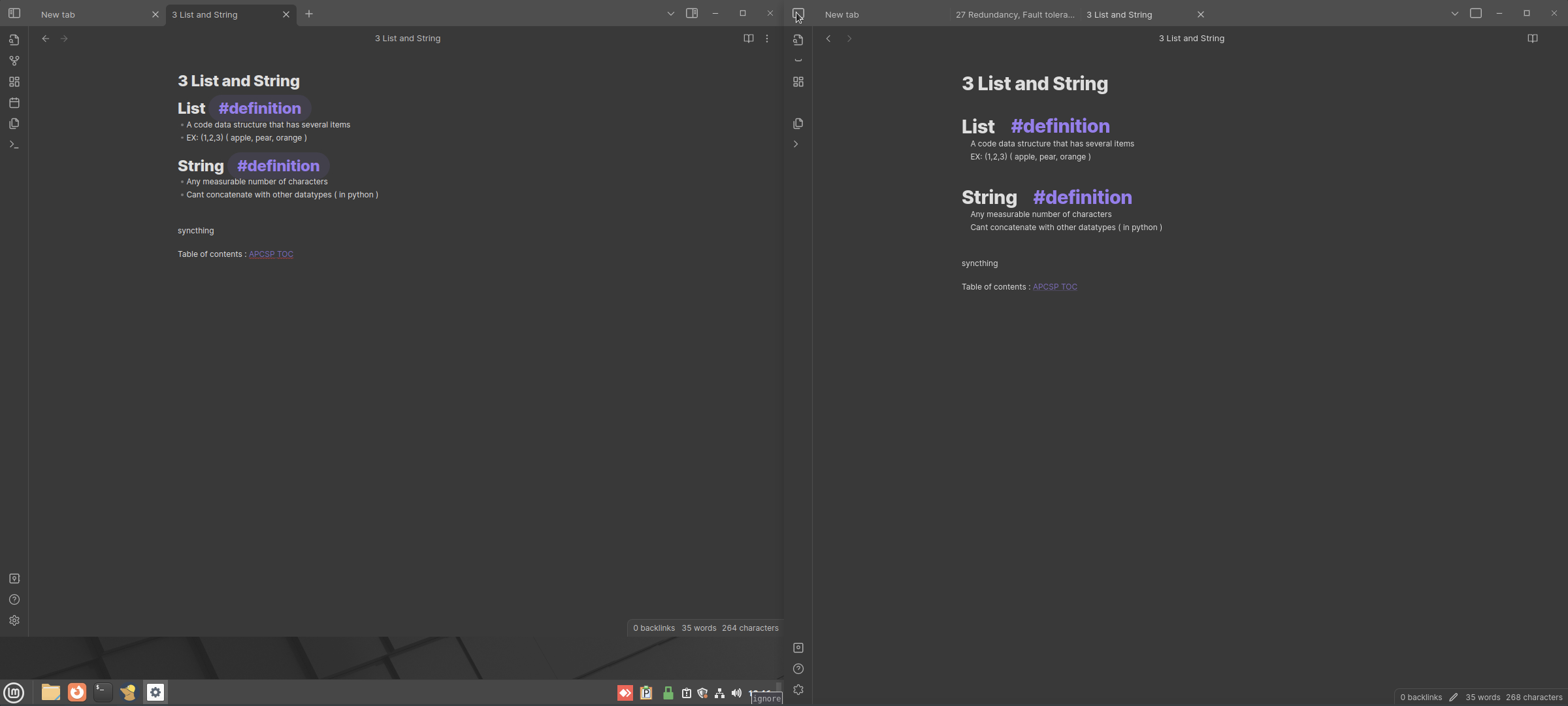1568x706 pixels.
Task: Open the vault switcher icon
Action: coord(14,579)
